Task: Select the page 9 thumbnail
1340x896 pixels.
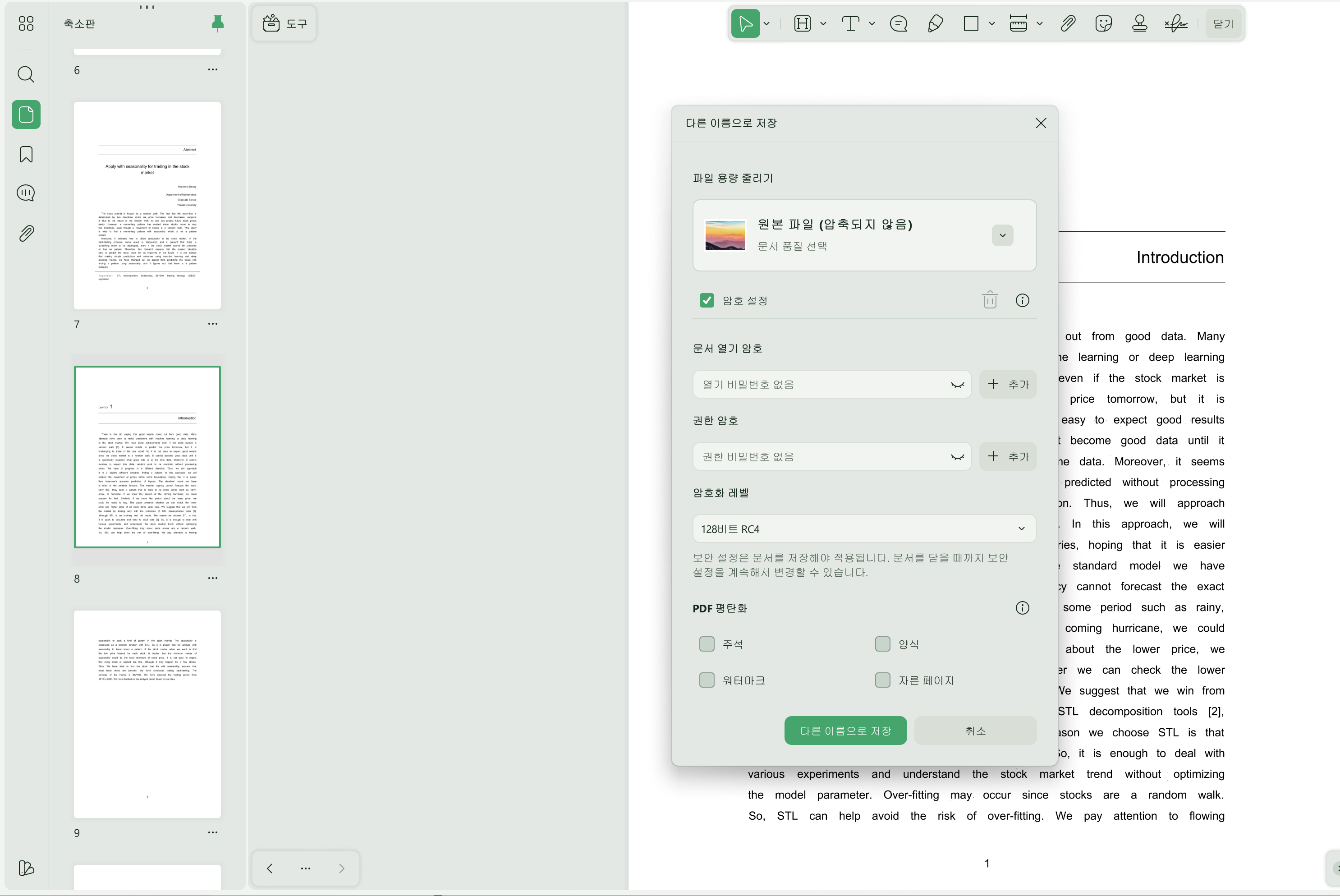Action: (x=147, y=714)
